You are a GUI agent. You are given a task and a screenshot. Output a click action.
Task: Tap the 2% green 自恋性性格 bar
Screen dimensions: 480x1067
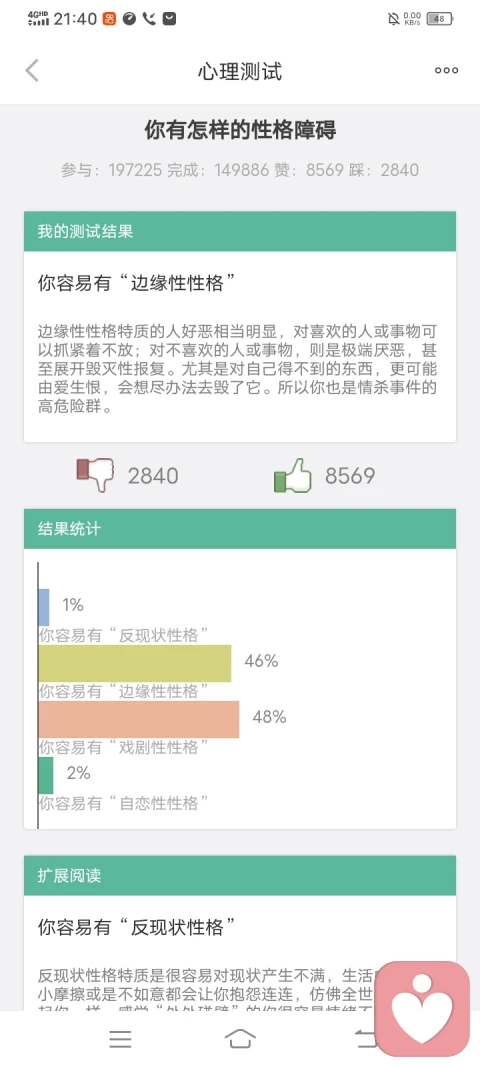(46, 775)
